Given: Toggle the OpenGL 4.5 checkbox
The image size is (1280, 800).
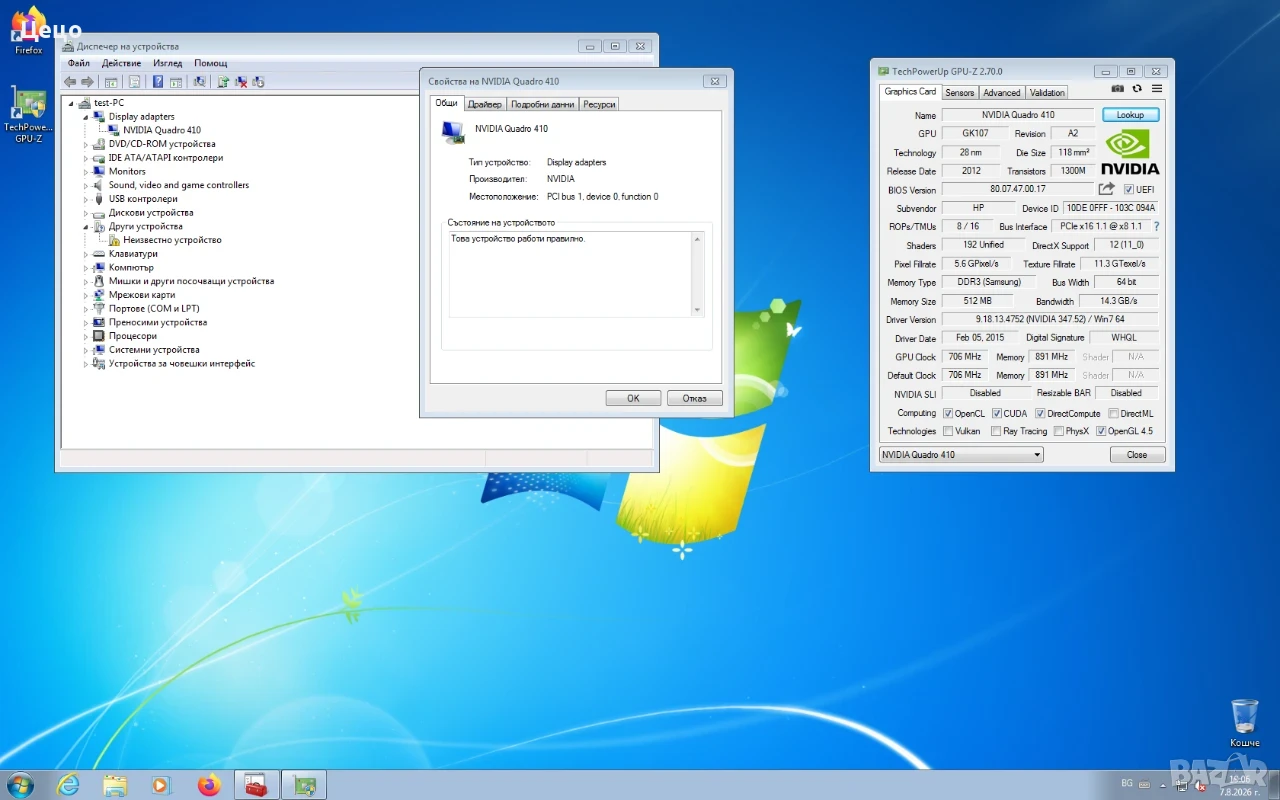Looking at the screenshot, I should (x=1101, y=432).
